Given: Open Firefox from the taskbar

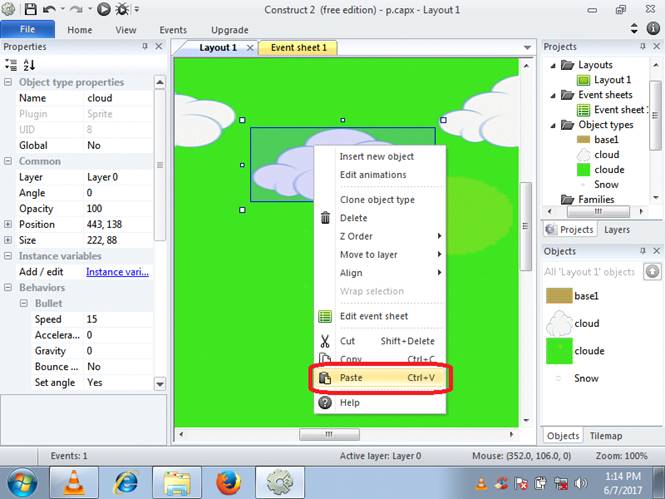Looking at the screenshot, I should (x=228, y=482).
